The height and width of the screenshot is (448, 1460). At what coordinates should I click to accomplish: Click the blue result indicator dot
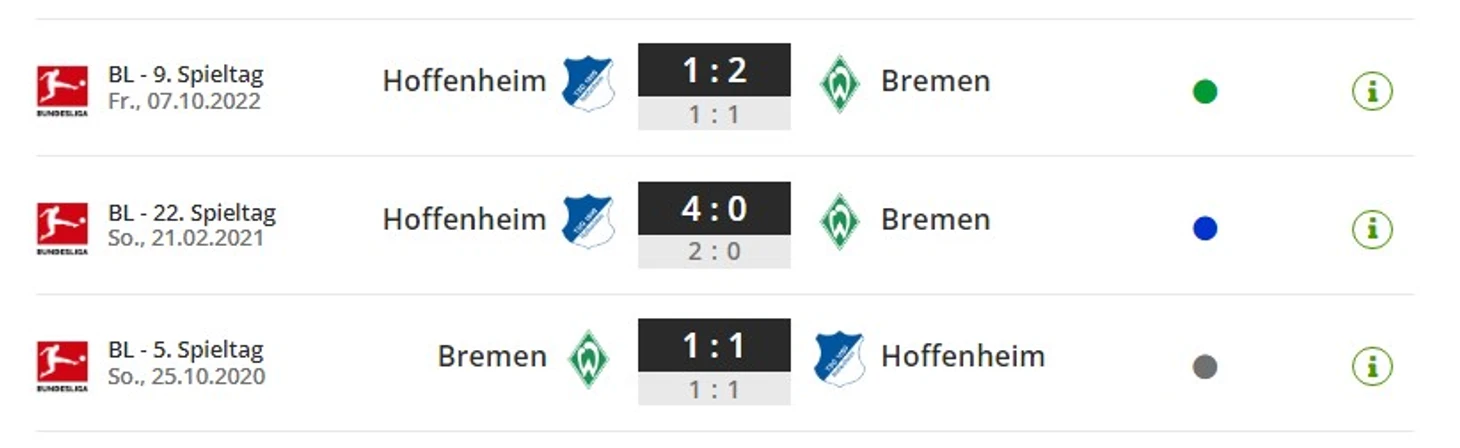pyautogui.click(x=1205, y=229)
